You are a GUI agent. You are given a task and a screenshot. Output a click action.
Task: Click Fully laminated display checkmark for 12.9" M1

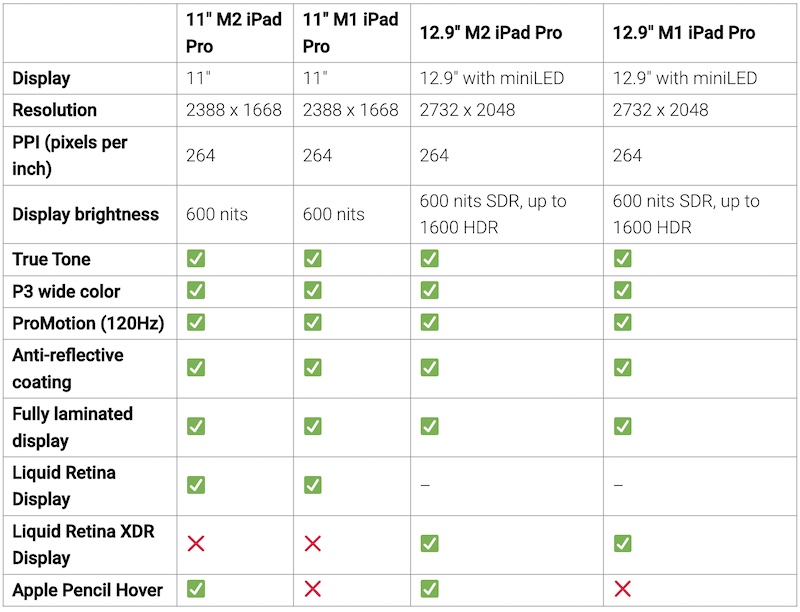click(x=622, y=426)
